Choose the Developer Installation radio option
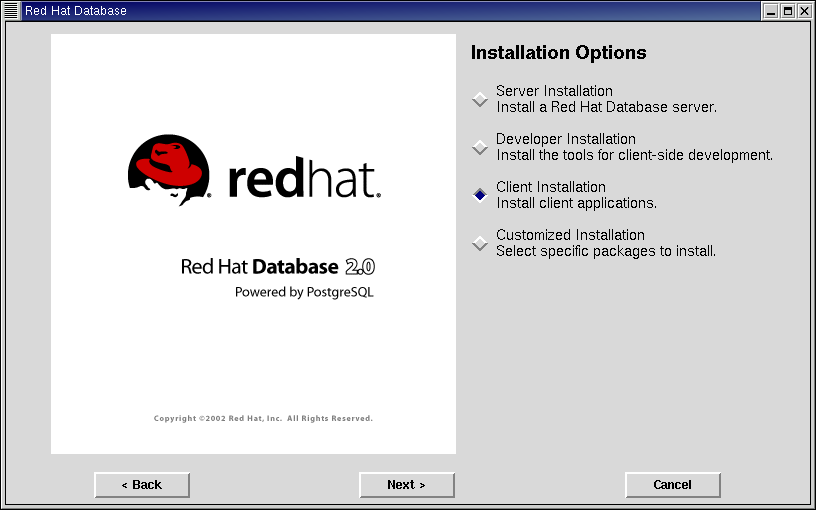Screen dimensions: 816x510 click(480, 147)
